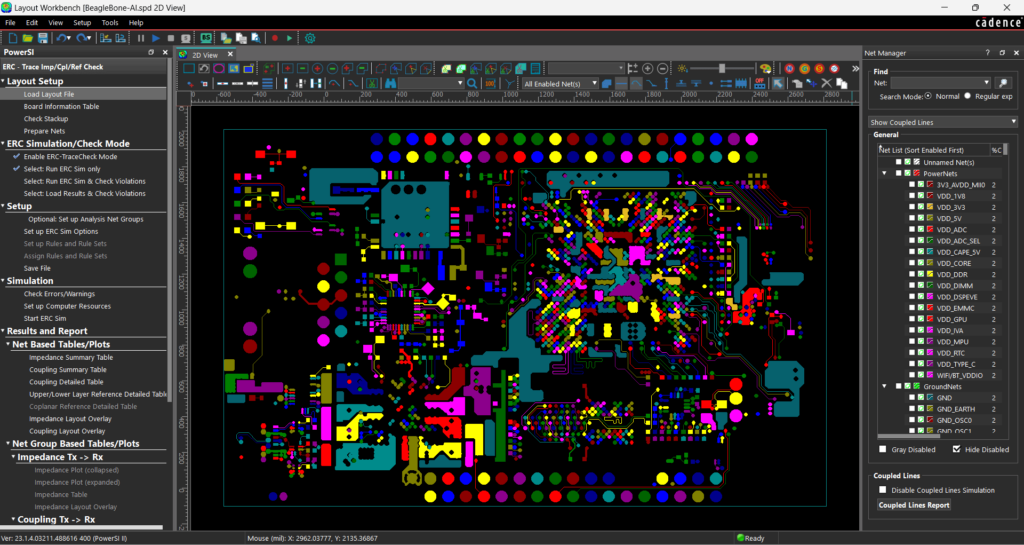The image size is (1024, 545).
Task: Click Start ERC Sim
Action: (x=45, y=319)
